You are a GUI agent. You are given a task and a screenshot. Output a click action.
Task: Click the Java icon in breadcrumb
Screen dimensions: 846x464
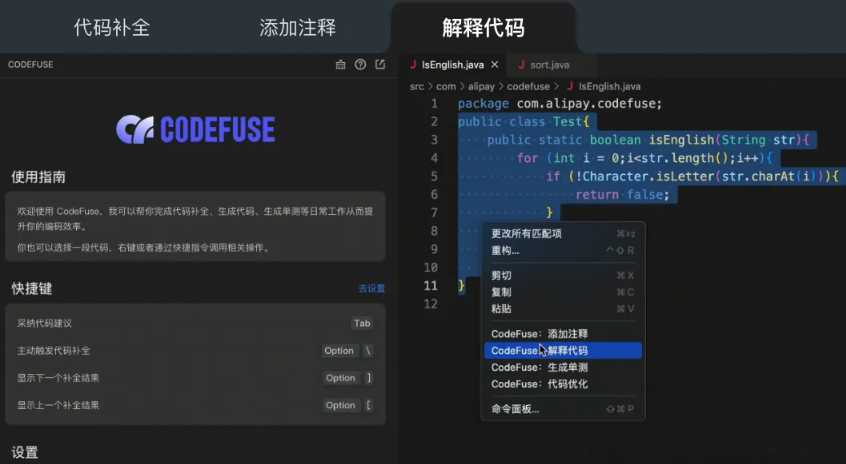[x=570, y=86]
